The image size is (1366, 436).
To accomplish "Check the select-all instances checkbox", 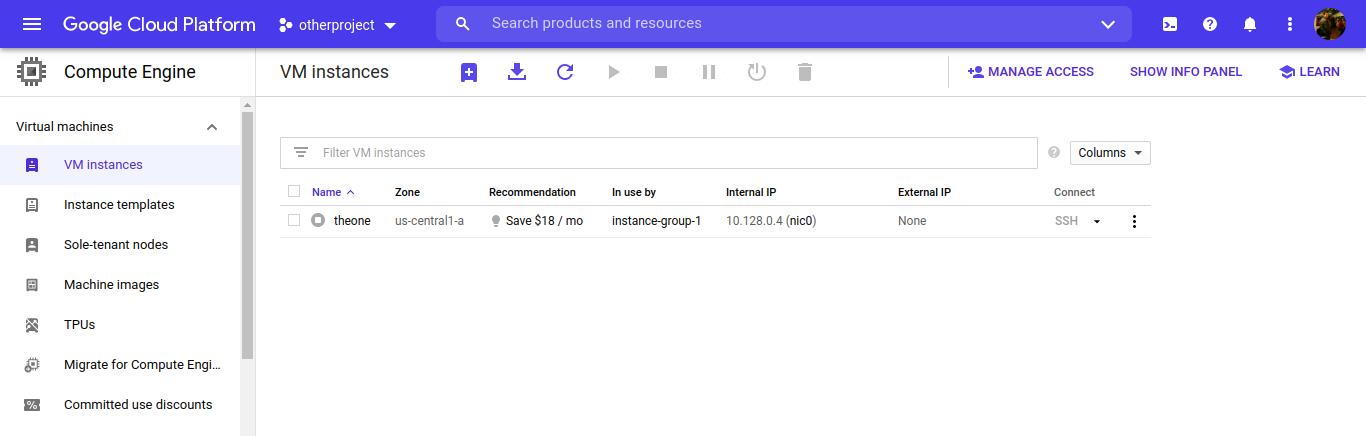I will tap(294, 192).
